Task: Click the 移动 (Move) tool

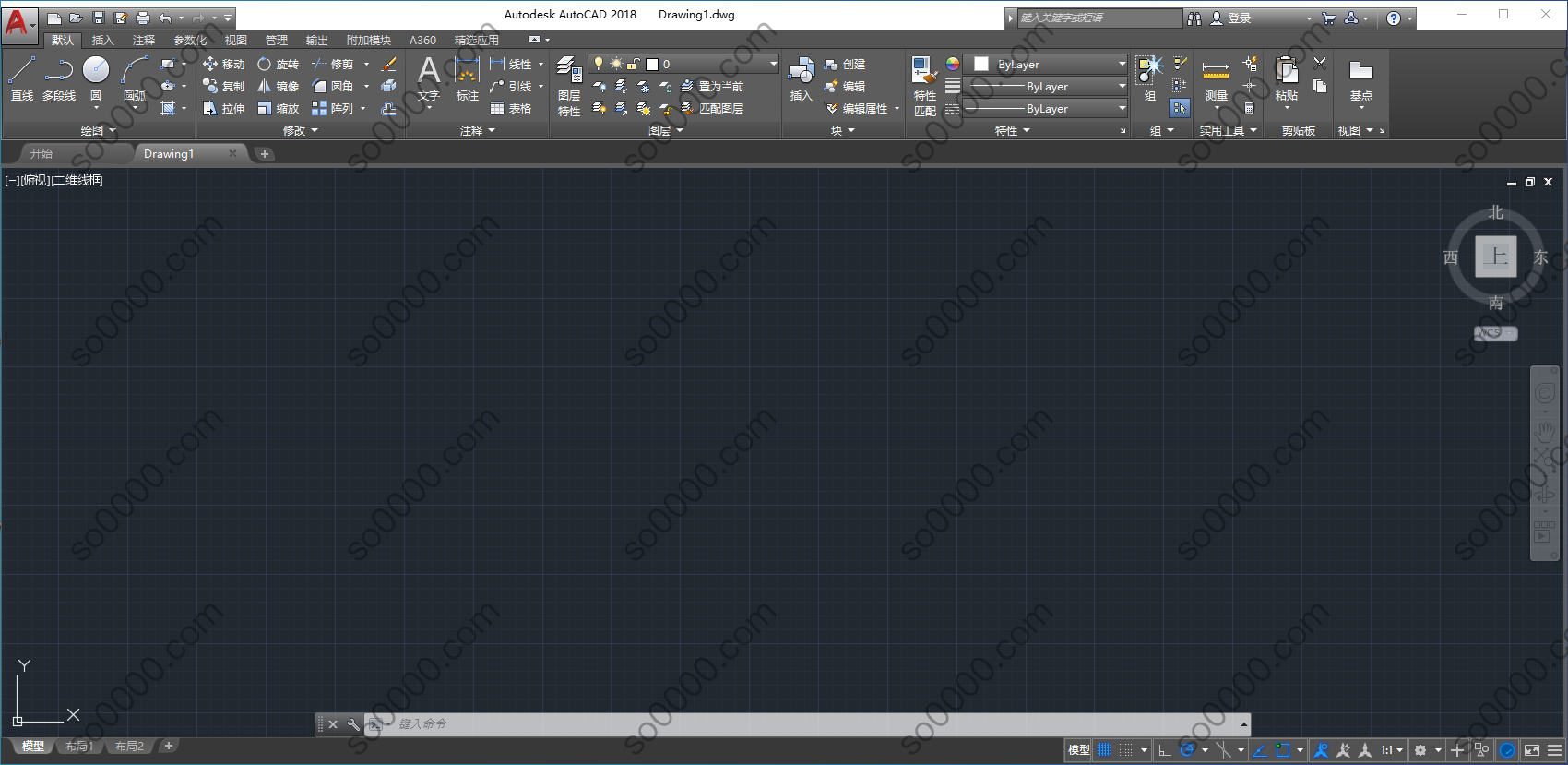Action: click(x=224, y=64)
